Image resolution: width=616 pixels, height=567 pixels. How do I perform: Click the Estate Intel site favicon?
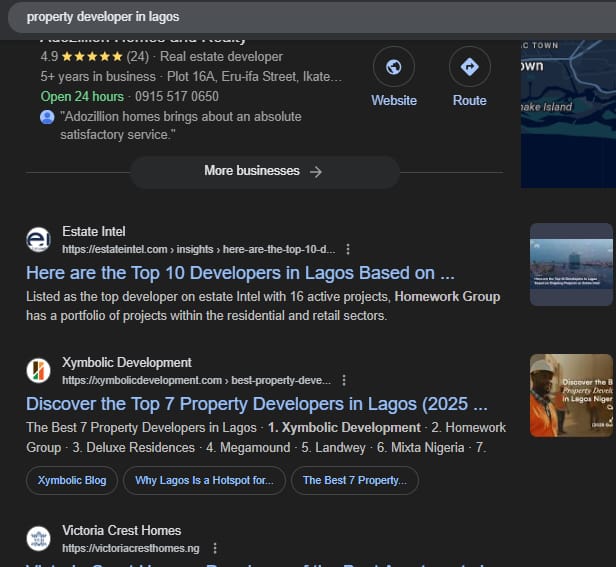(x=38, y=239)
